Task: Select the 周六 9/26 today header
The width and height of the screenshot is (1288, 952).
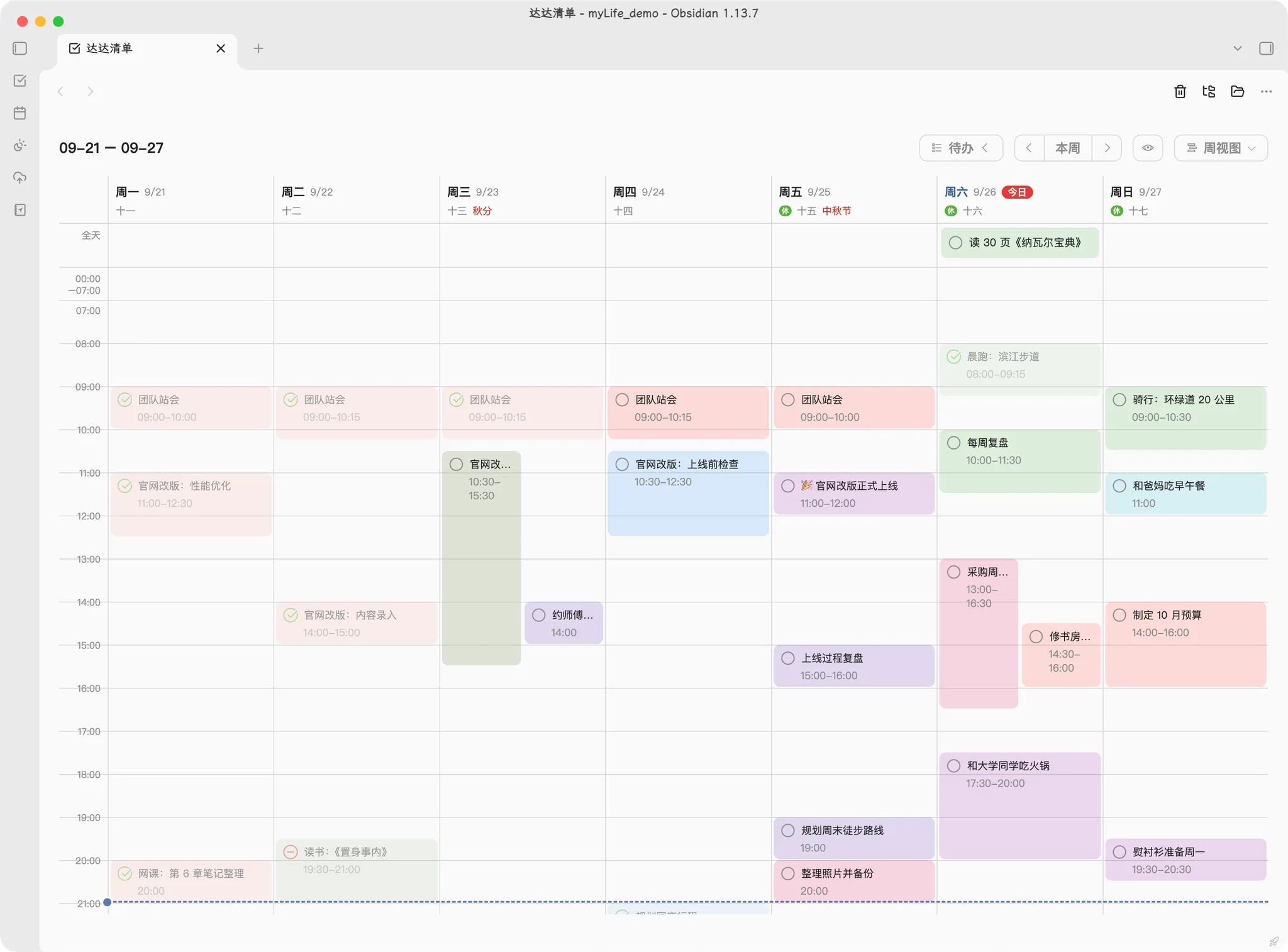Action: (x=1019, y=201)
